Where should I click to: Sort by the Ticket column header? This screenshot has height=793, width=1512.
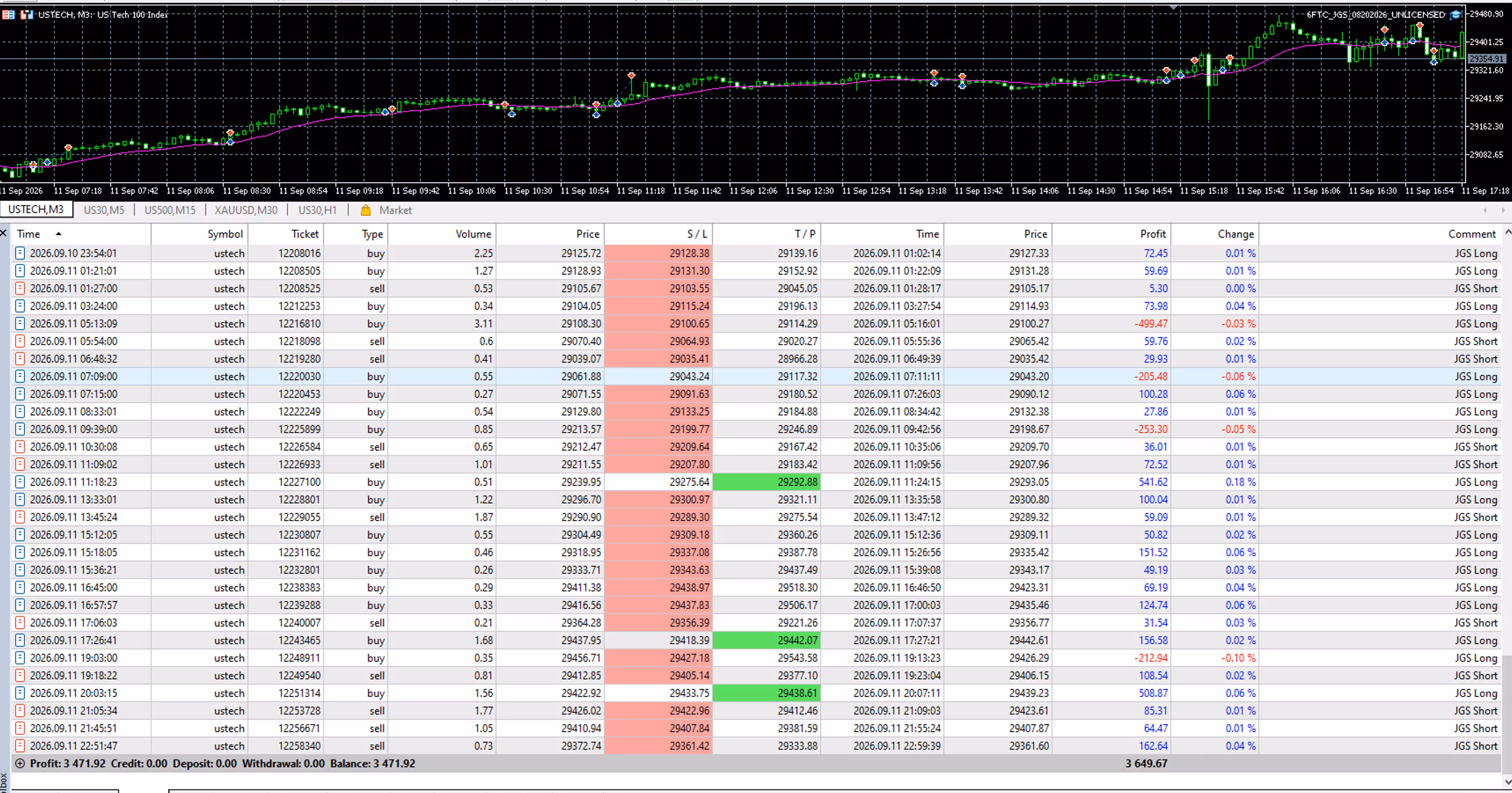(286, 234)
